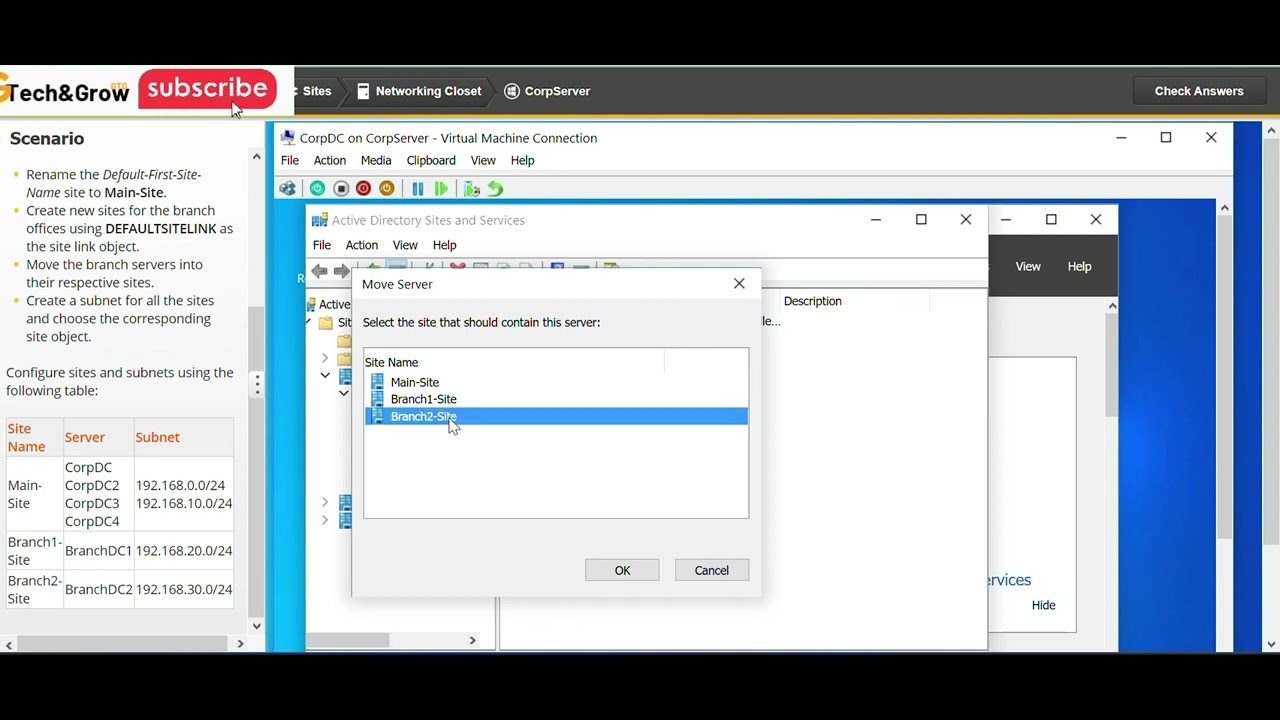Click the tree pane horizontal scroll right arrow
Viewport: 1280px width, 720px height.
tap(472, 640)
